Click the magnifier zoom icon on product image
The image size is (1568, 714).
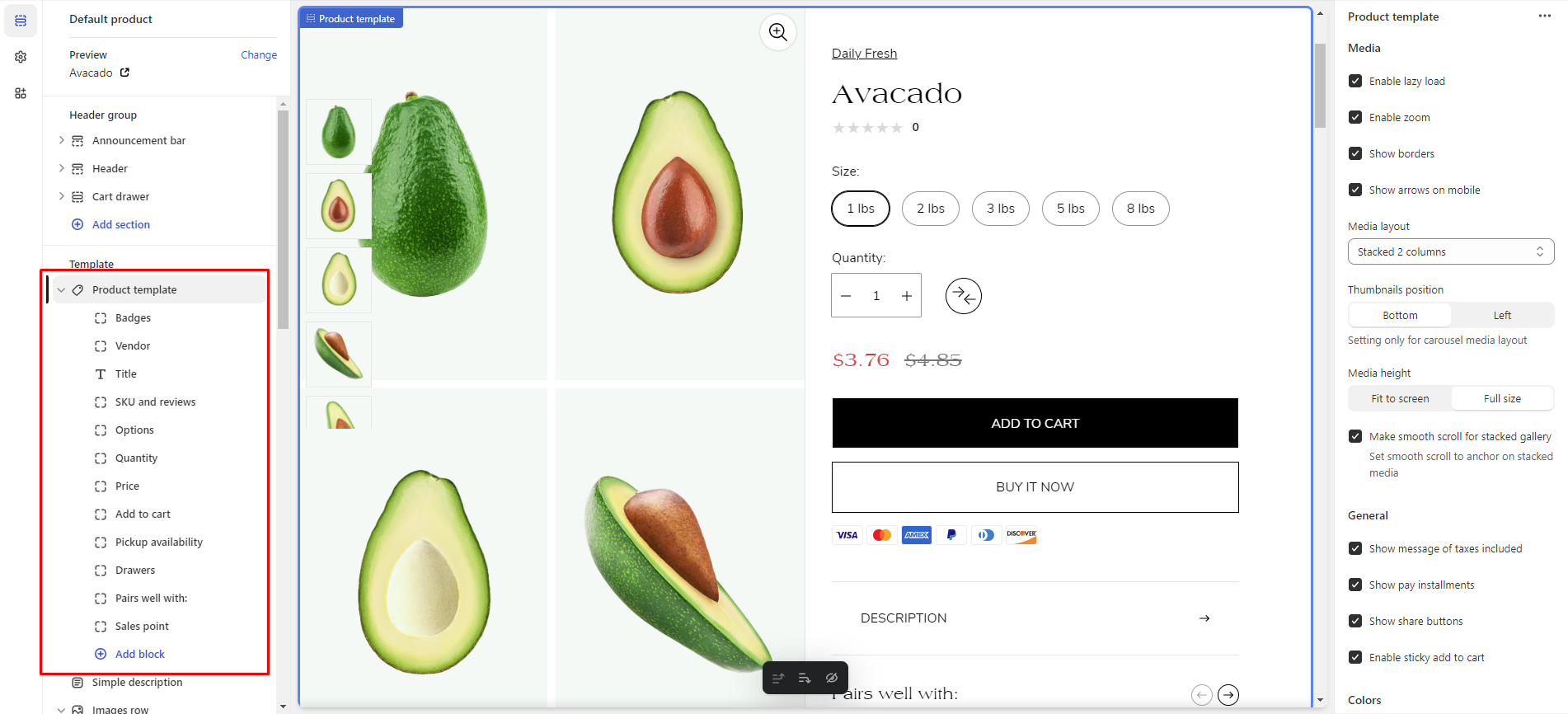click(x=777, y=32)
